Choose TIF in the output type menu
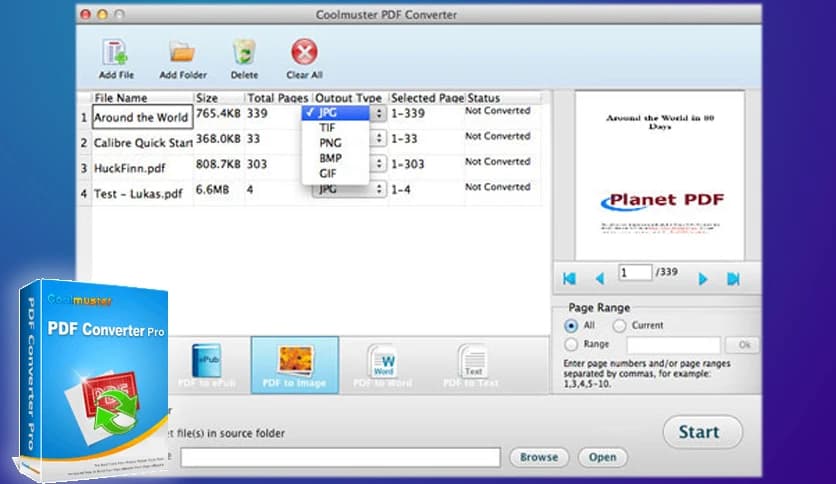 pos(335,127)
